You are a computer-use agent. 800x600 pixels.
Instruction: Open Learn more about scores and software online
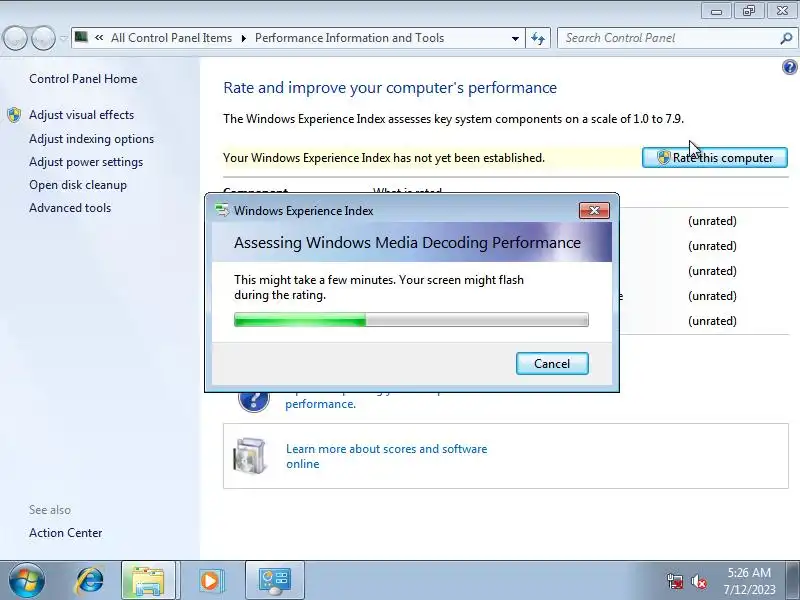[386, 456]
